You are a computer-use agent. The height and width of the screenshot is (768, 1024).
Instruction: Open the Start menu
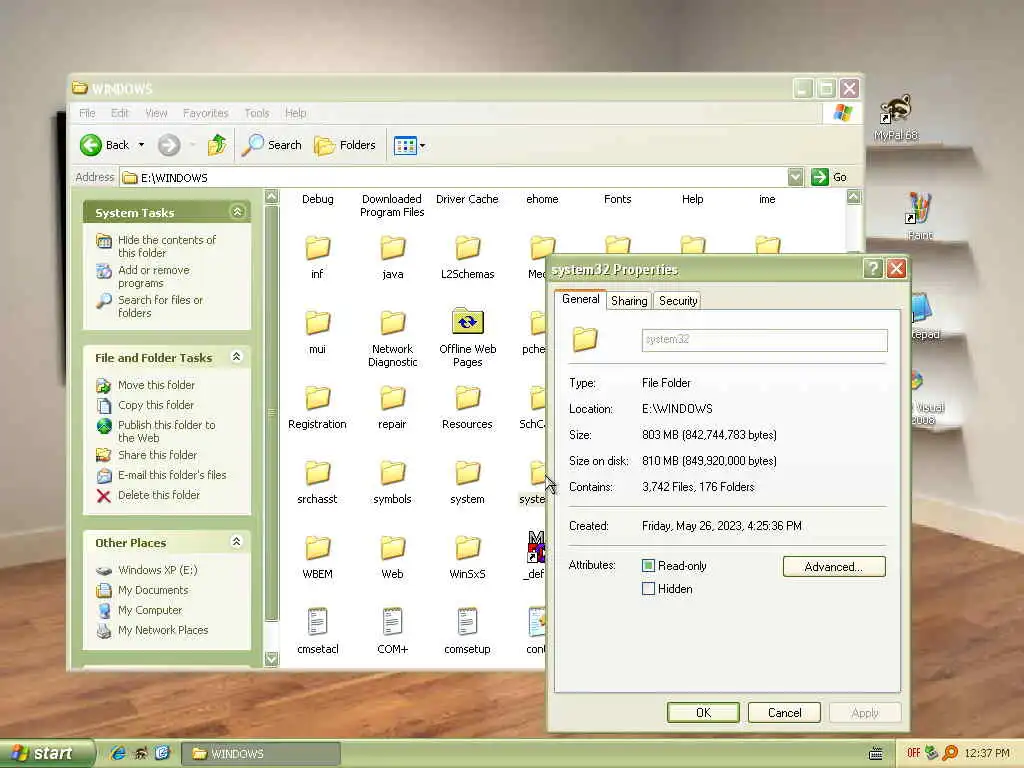(x=46, y=753)
